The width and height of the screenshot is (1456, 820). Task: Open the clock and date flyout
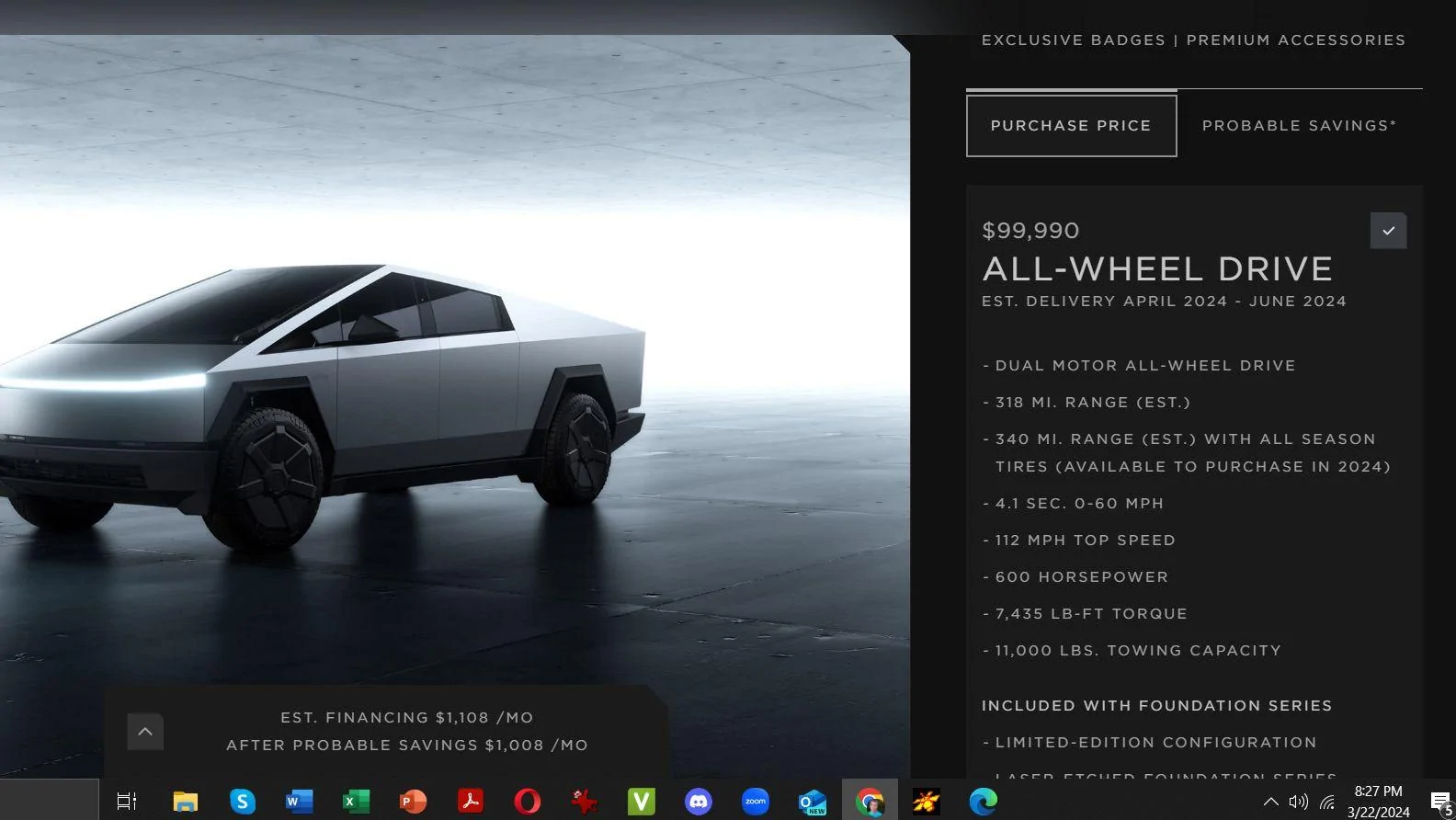pos(1379,802)
